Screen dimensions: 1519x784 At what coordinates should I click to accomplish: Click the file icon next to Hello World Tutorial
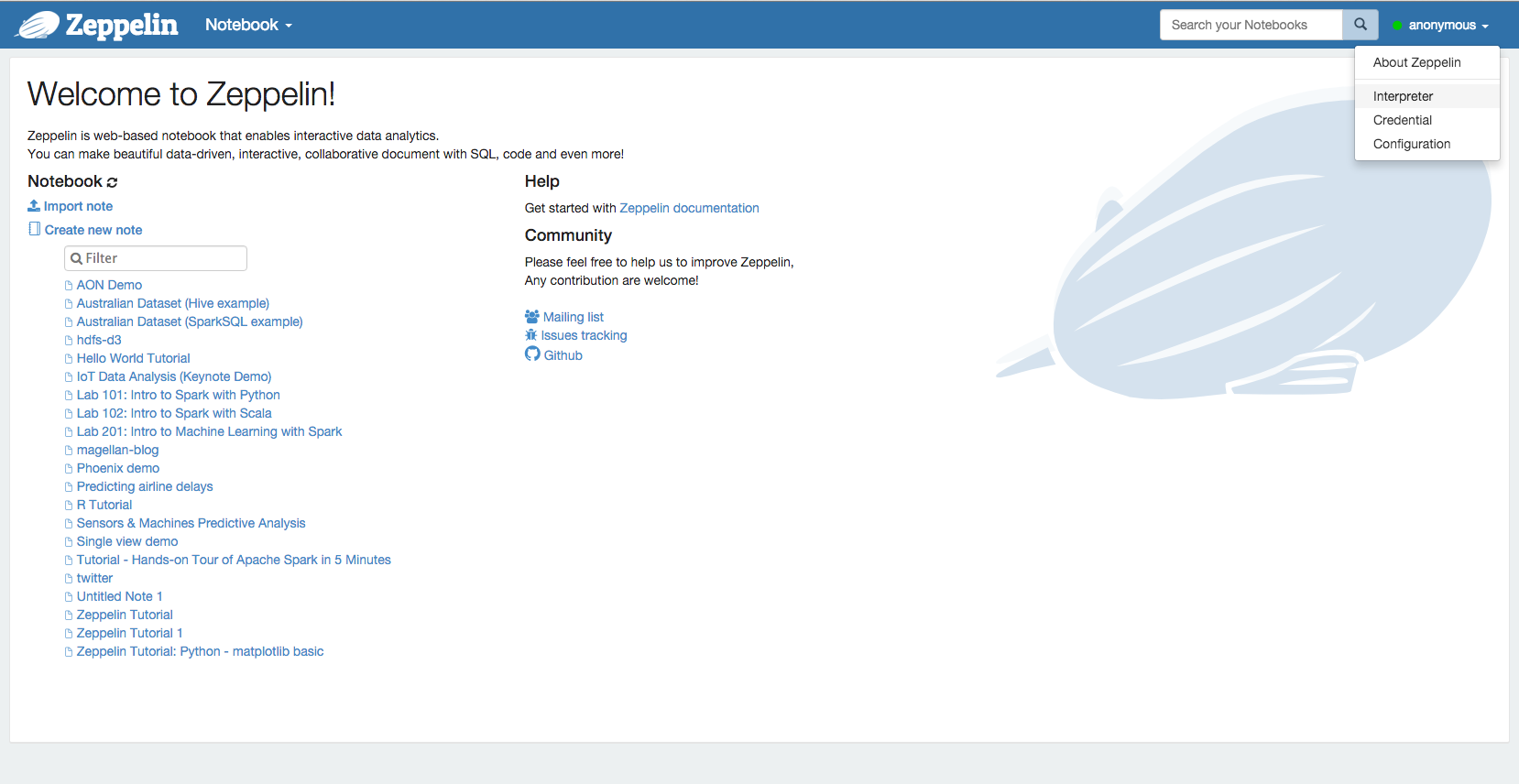click(x=69, y=359)
